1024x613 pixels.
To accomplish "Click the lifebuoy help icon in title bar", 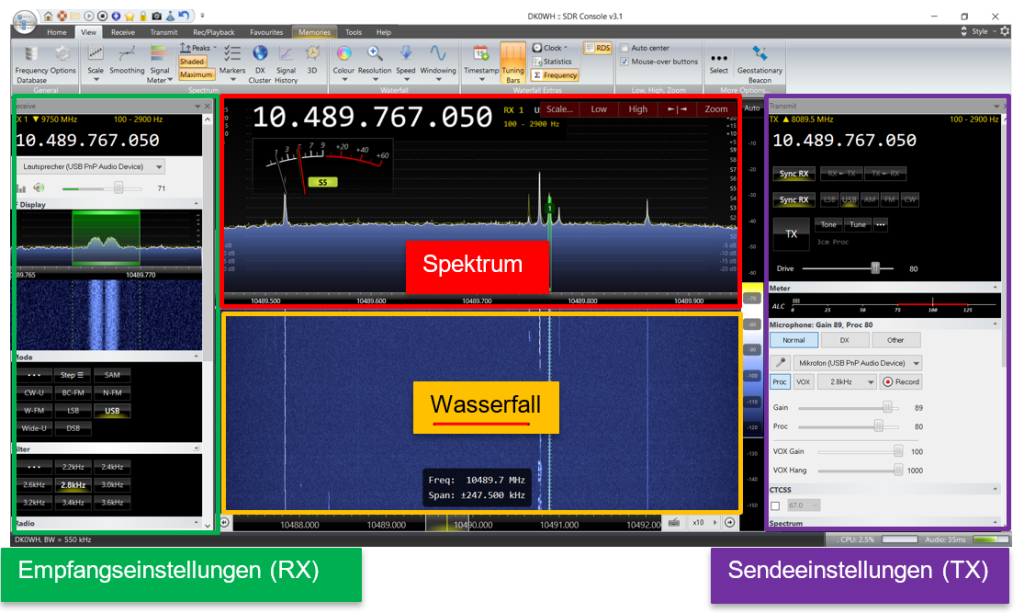I will click(61, 16).
